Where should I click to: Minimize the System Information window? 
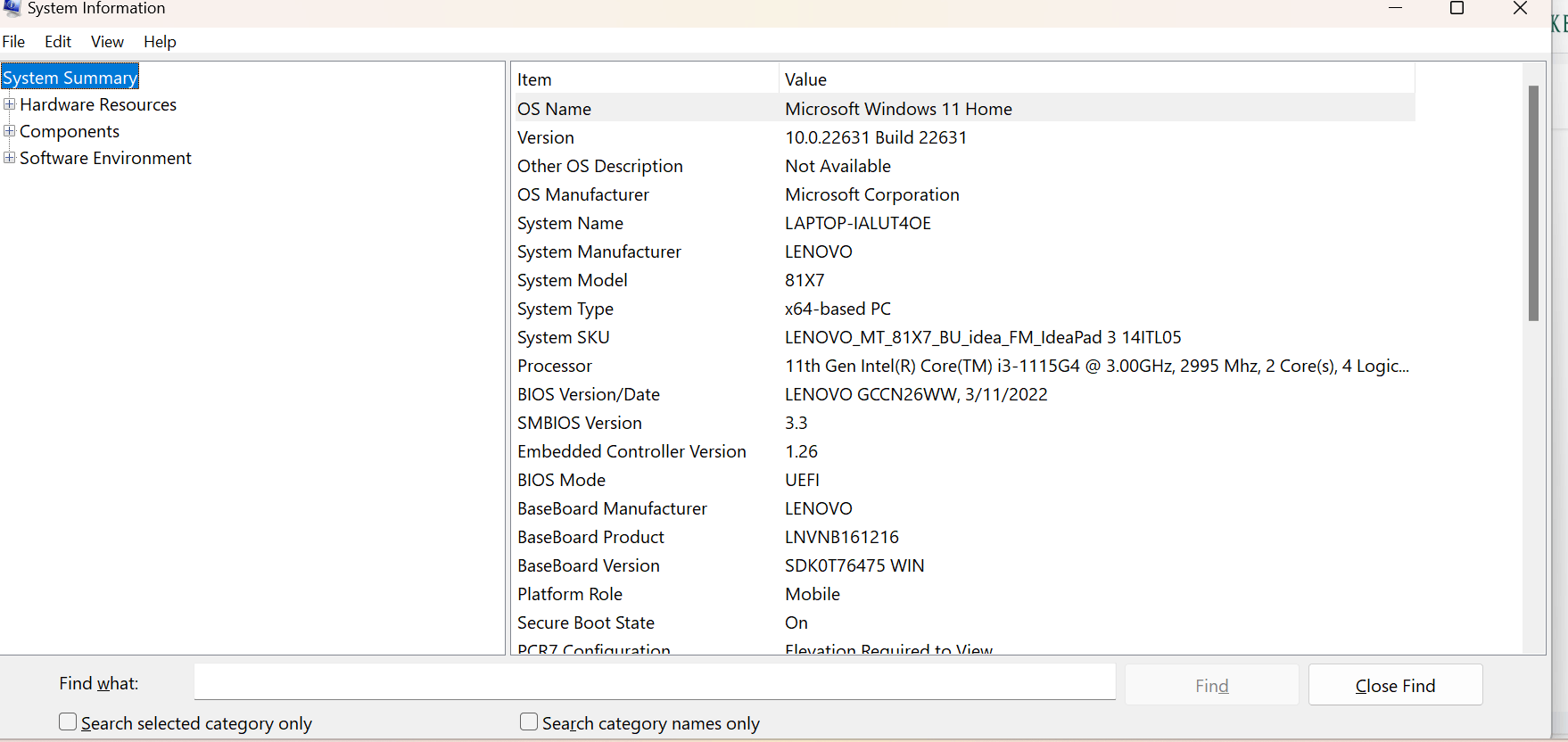1396,8
